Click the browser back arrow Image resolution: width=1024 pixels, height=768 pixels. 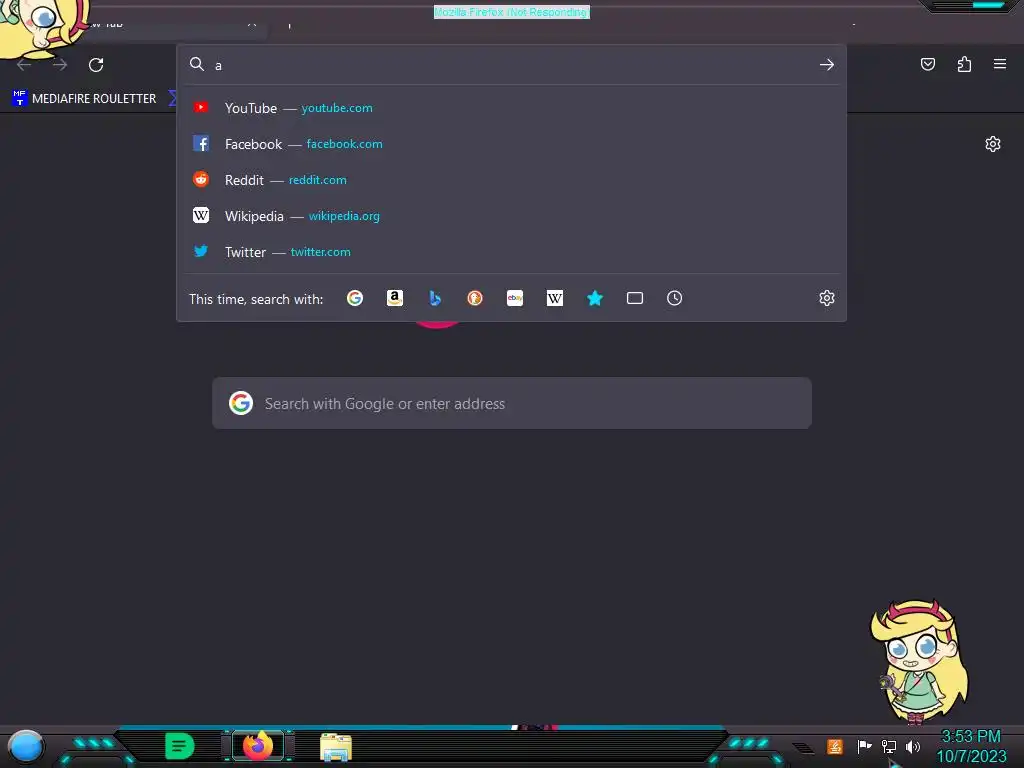[24, 64]
